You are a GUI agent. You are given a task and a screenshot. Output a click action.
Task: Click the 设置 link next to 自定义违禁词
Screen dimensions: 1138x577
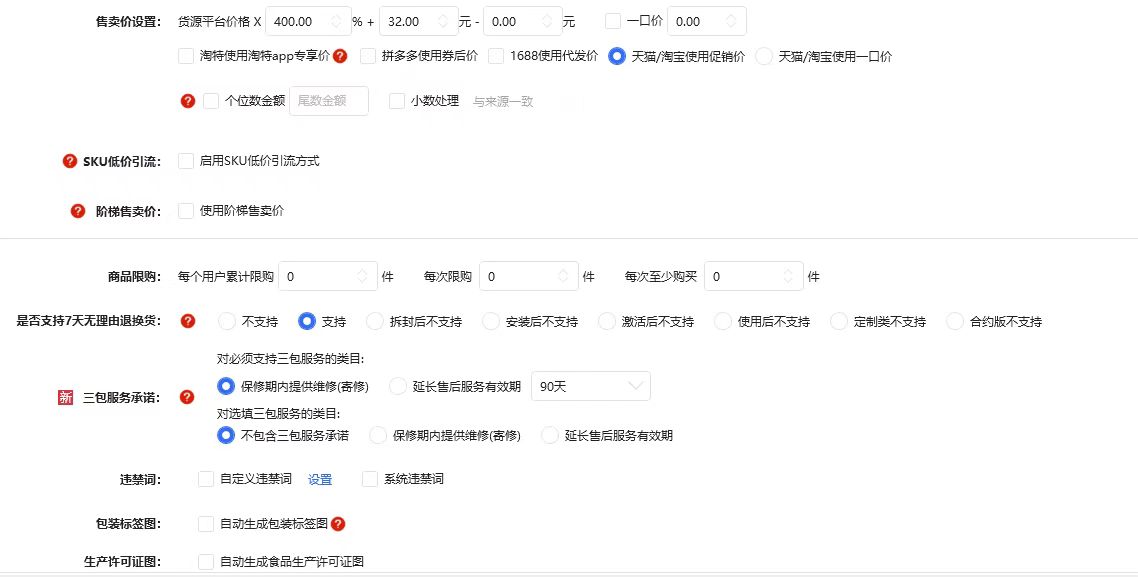(319, 479)
